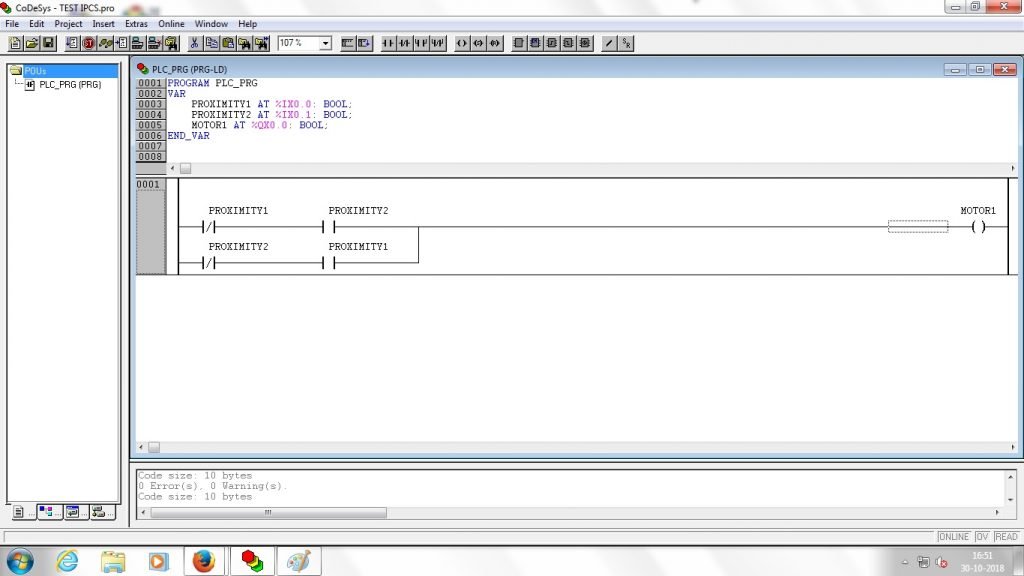Open the Extras menu

[x=136, y=23]
